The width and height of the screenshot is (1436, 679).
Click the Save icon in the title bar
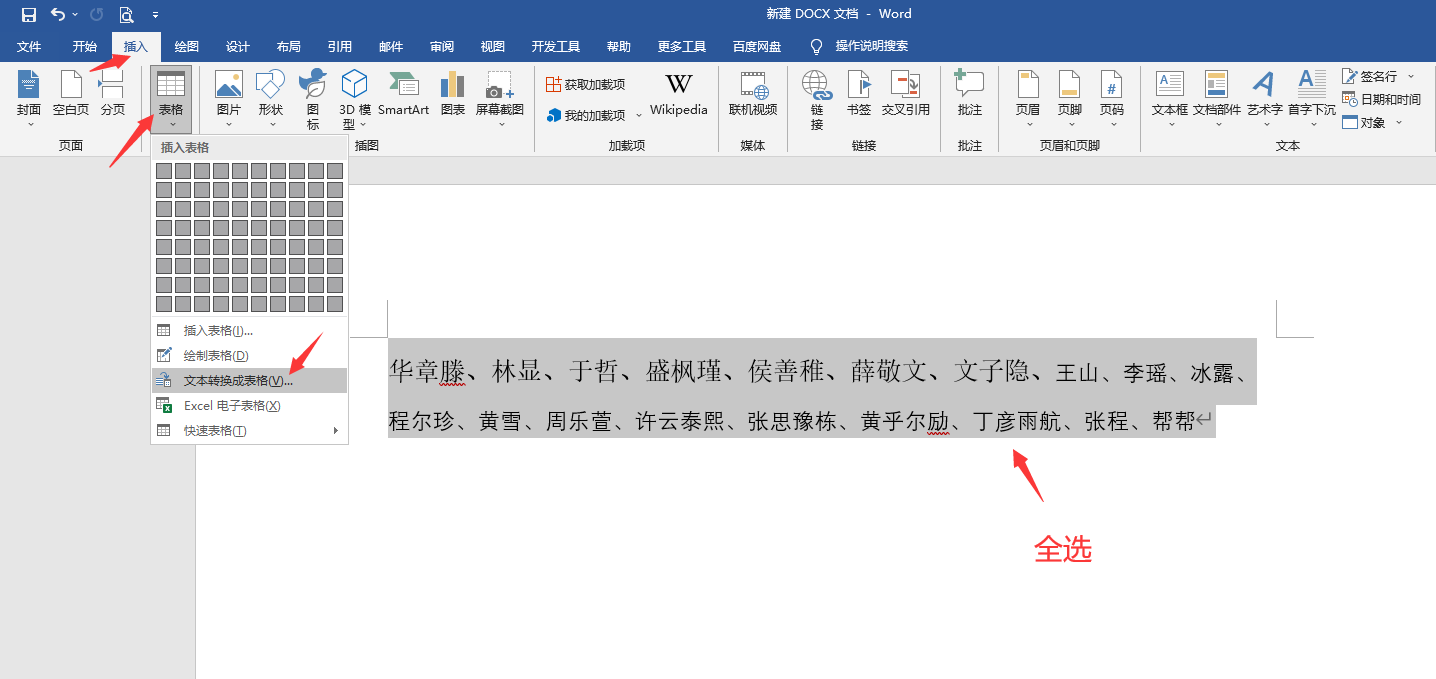[29, 14]
